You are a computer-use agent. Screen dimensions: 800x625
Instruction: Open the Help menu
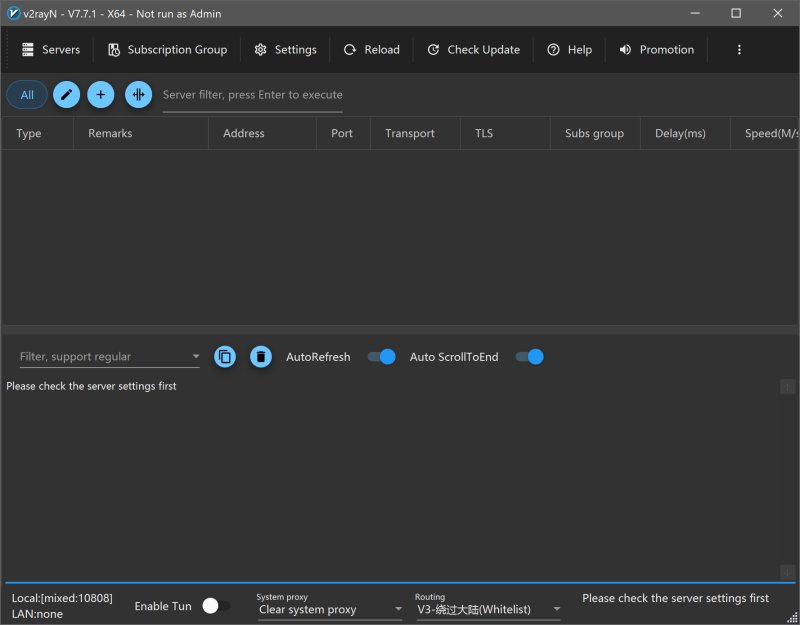click(x=569, y=50)
